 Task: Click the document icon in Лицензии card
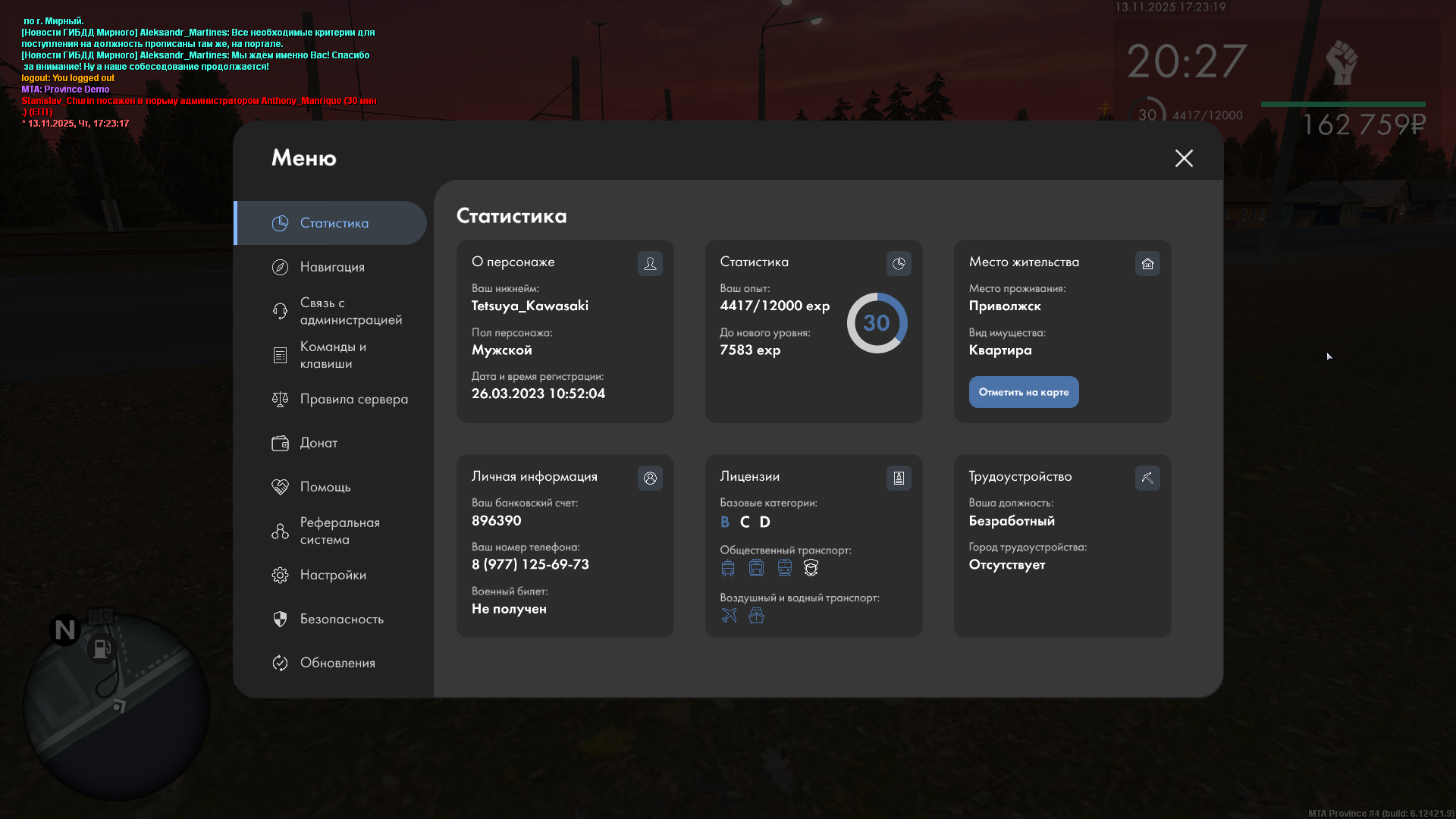point(899,478)
